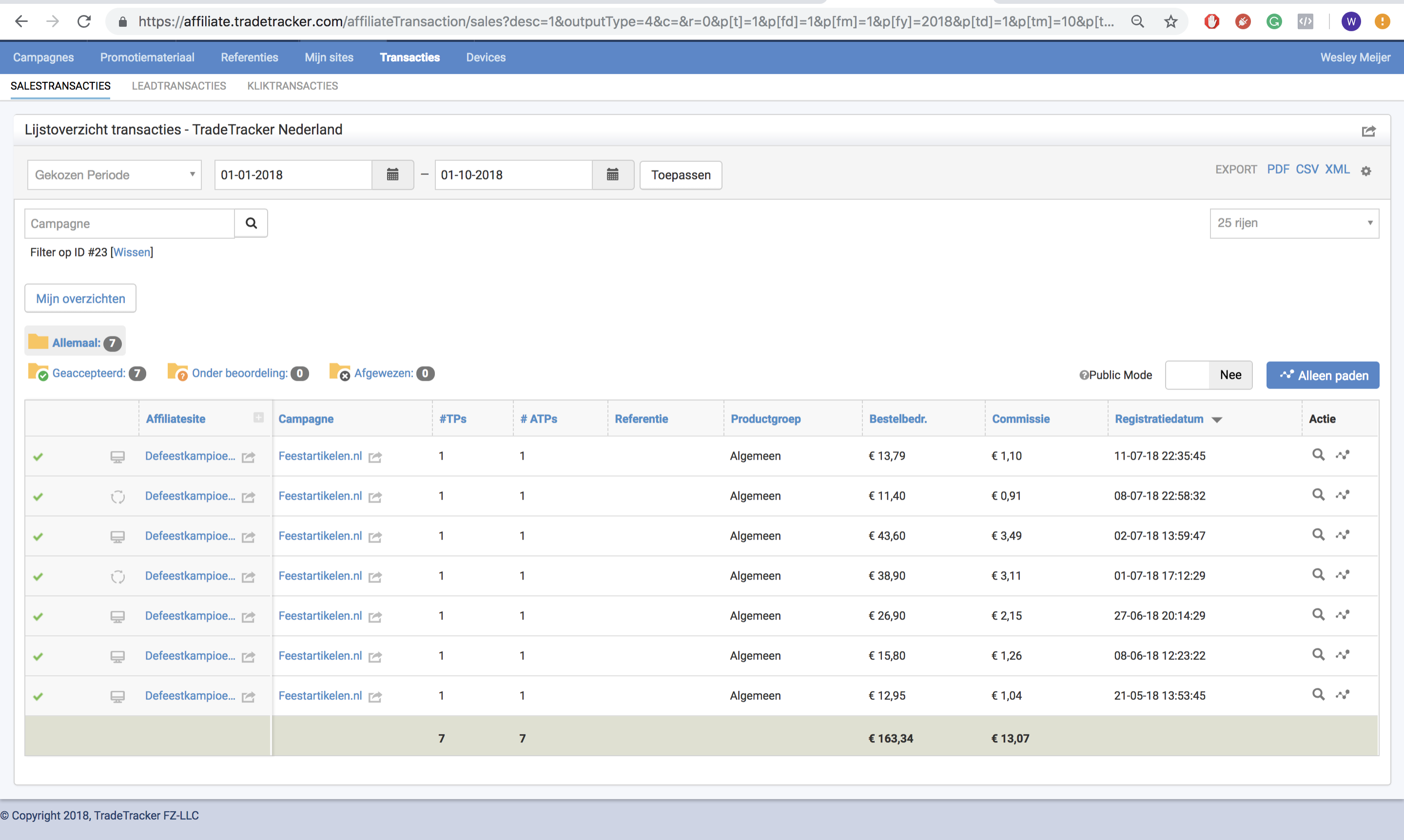Click the start date field 01-01-2018
This screenshot has height=840, width=1404.
[x=293, y=175]
